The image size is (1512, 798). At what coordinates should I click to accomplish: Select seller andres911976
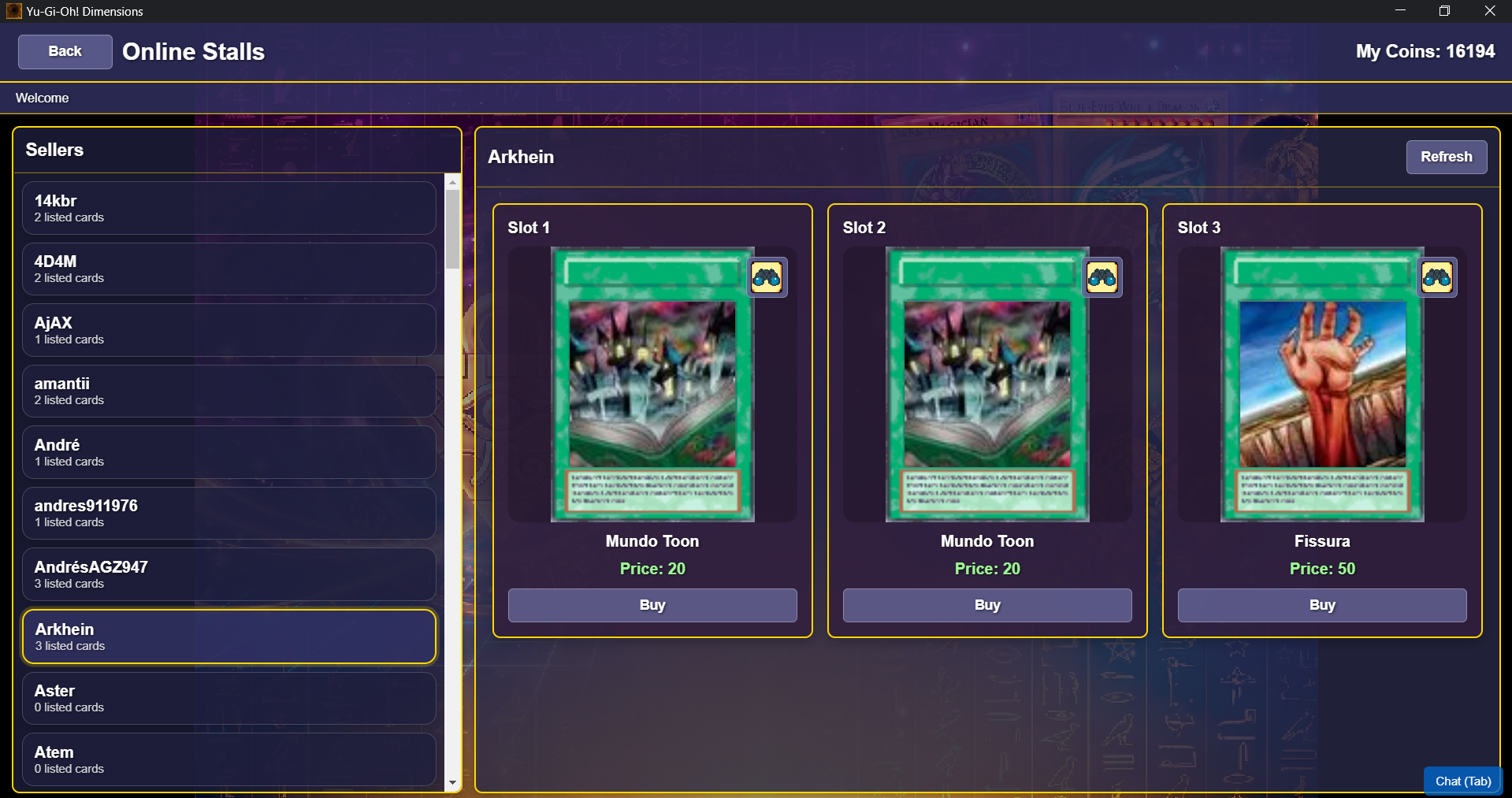pyautogui.click(x=229, y=513)
